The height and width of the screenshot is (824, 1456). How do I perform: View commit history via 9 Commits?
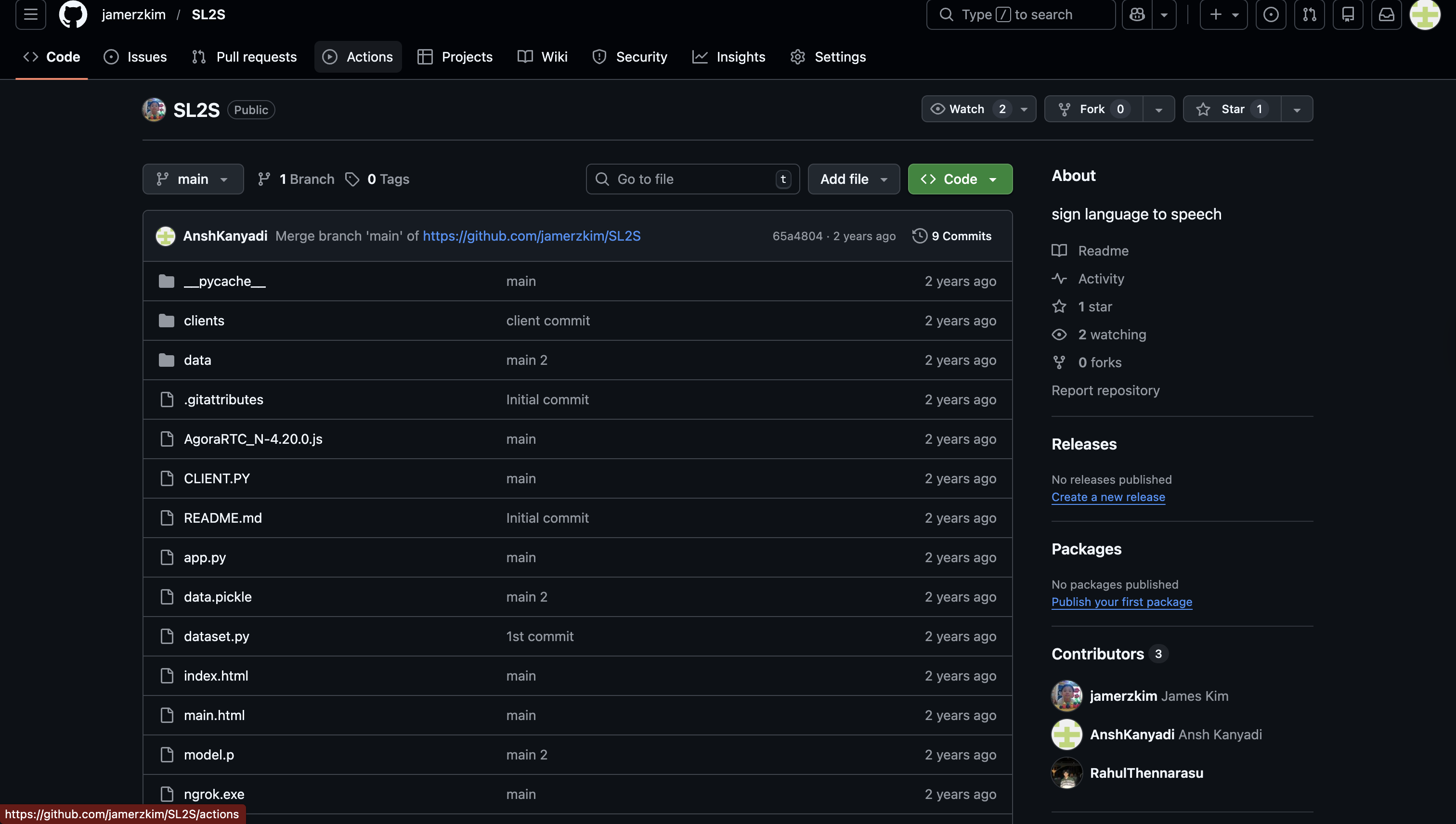pyautogui.click(x=951, y=236)
